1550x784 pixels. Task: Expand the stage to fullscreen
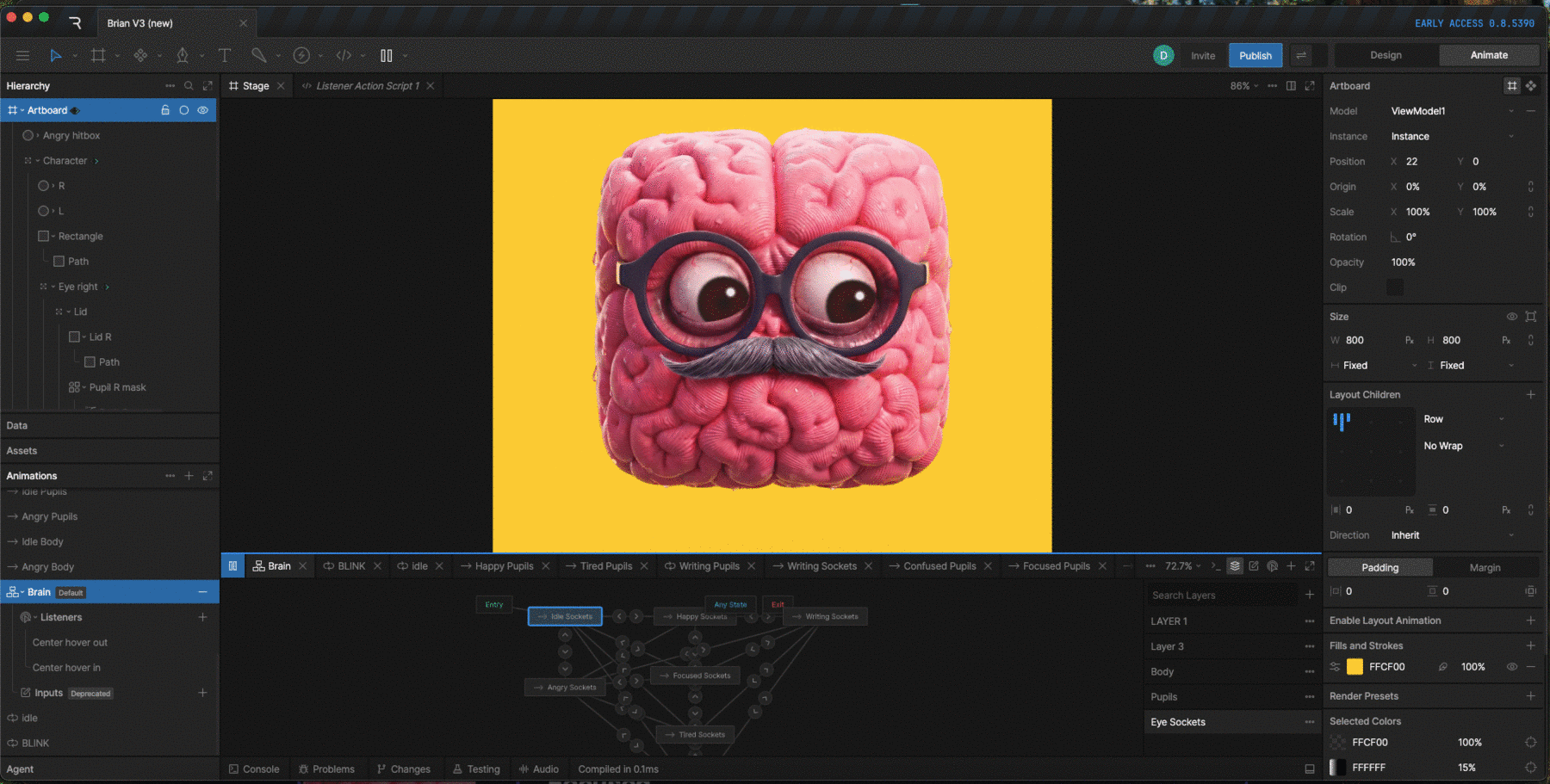[x=1310, y=86]
